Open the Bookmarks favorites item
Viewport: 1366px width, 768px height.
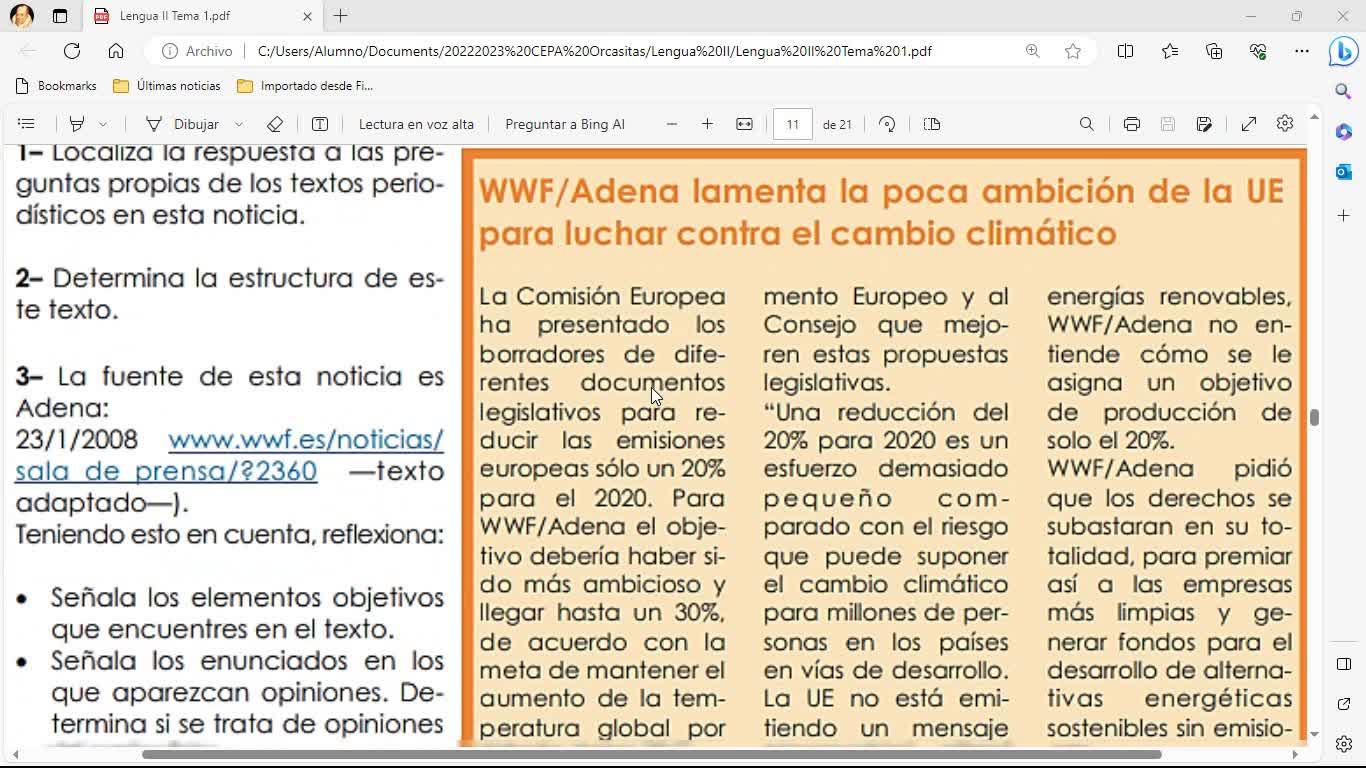point(56,86)
